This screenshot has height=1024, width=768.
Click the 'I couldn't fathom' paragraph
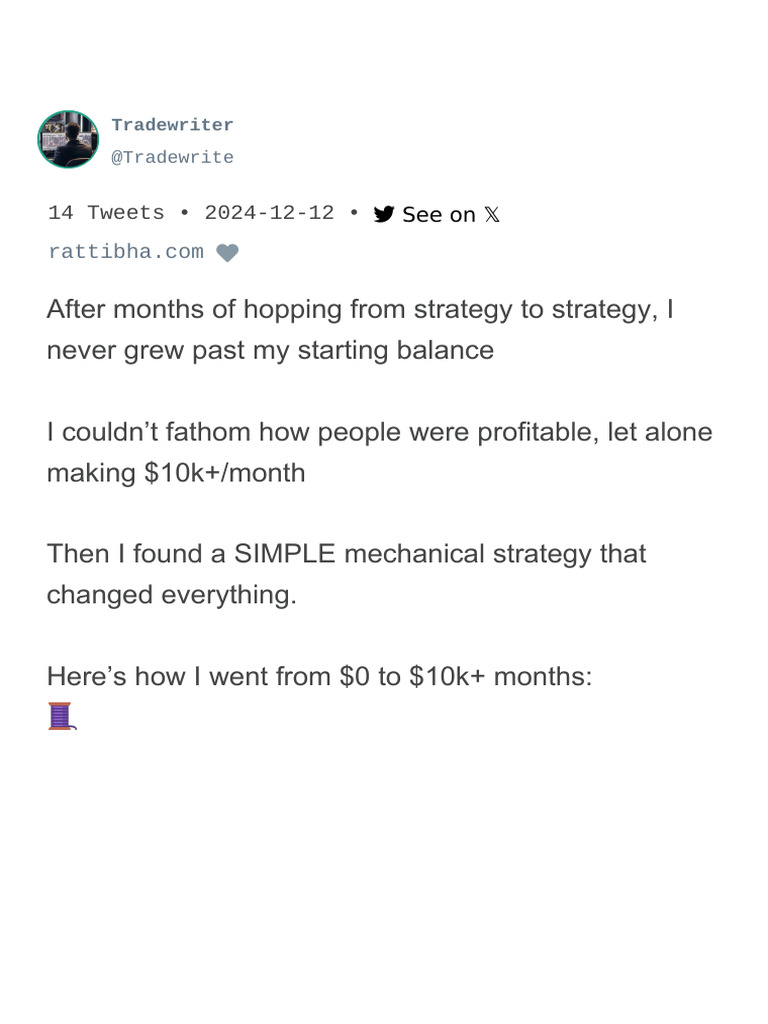pyautogui.click(x=379, y=452)
